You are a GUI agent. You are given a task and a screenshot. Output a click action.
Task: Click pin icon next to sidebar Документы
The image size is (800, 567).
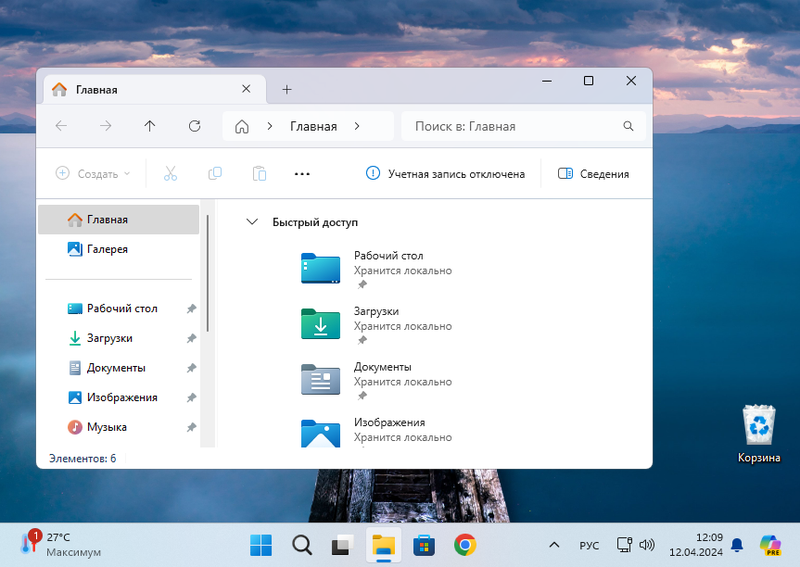tap(191, 368)
